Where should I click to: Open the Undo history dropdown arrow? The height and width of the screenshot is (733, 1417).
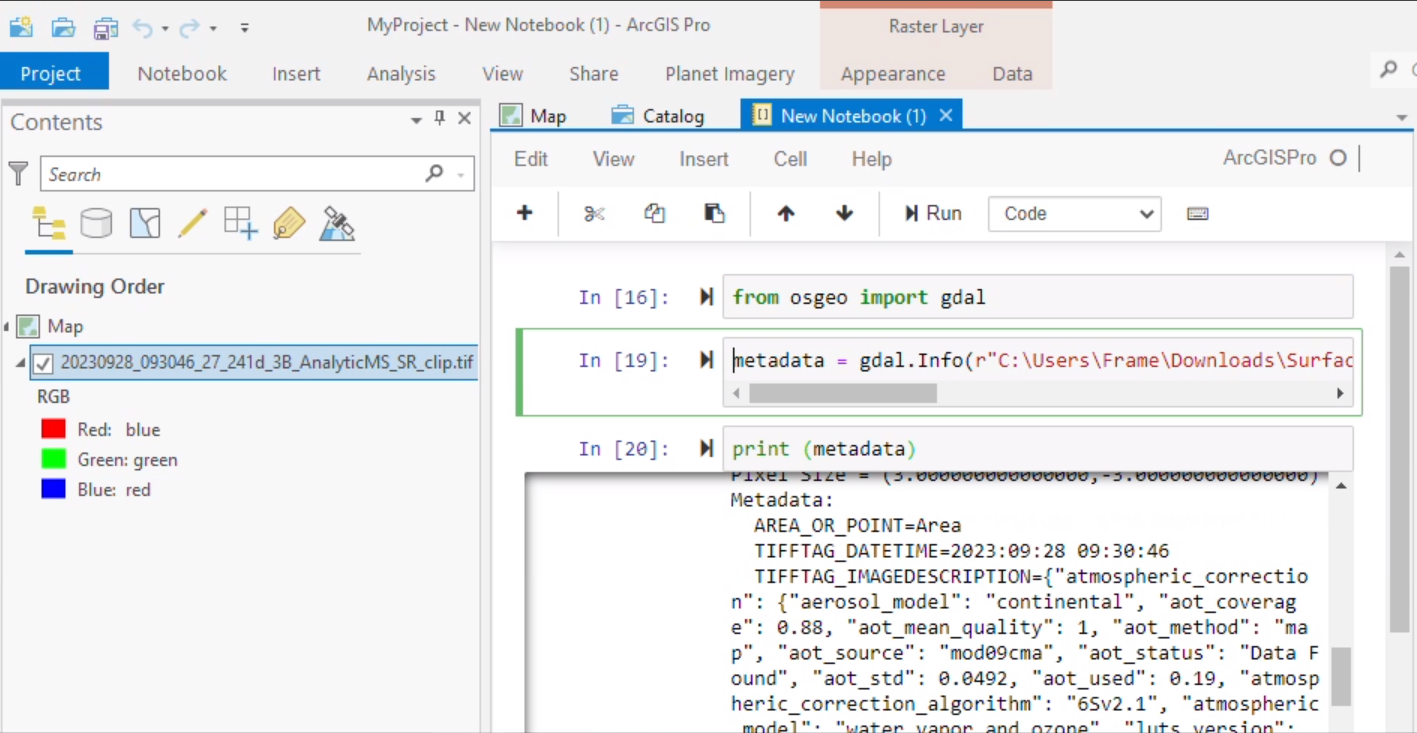[166, 29]
